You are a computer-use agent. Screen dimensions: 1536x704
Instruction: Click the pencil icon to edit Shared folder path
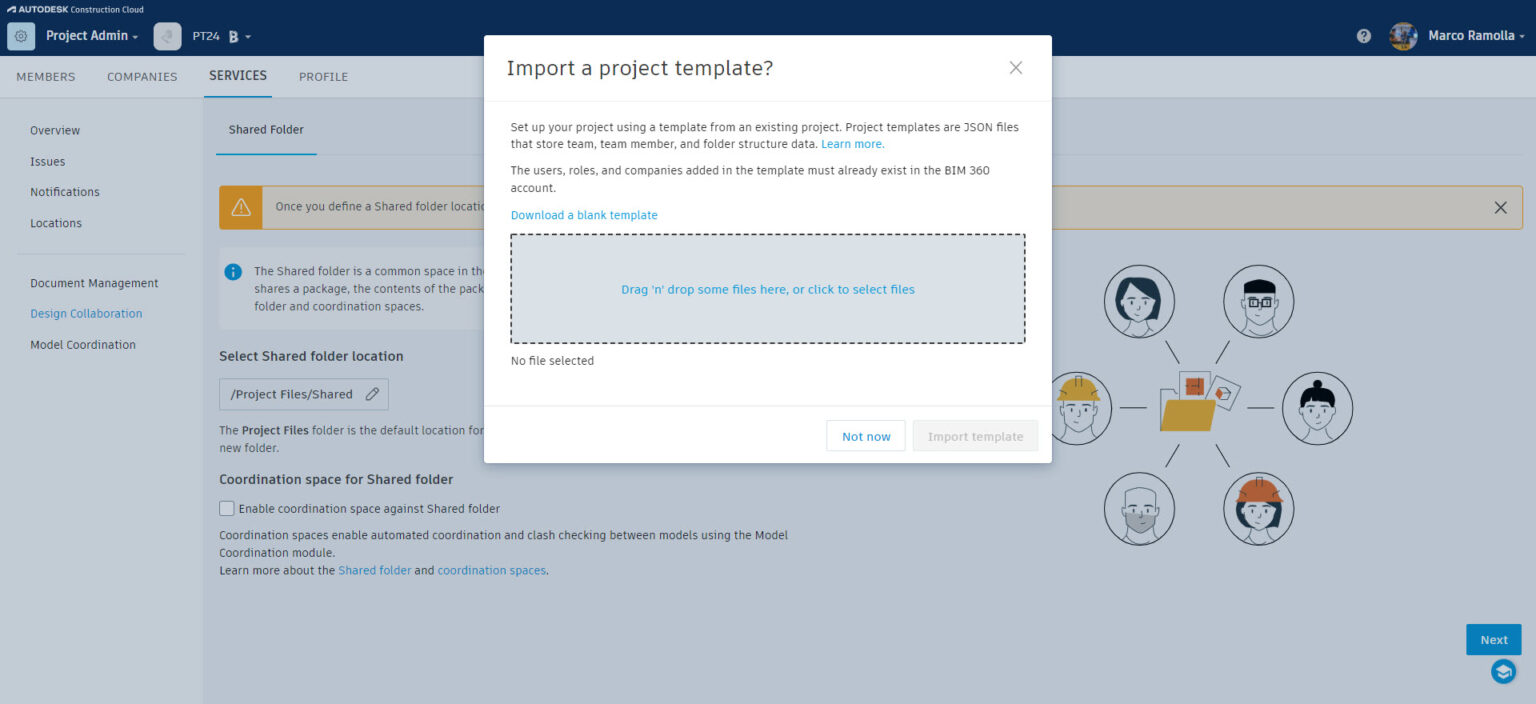372,394
